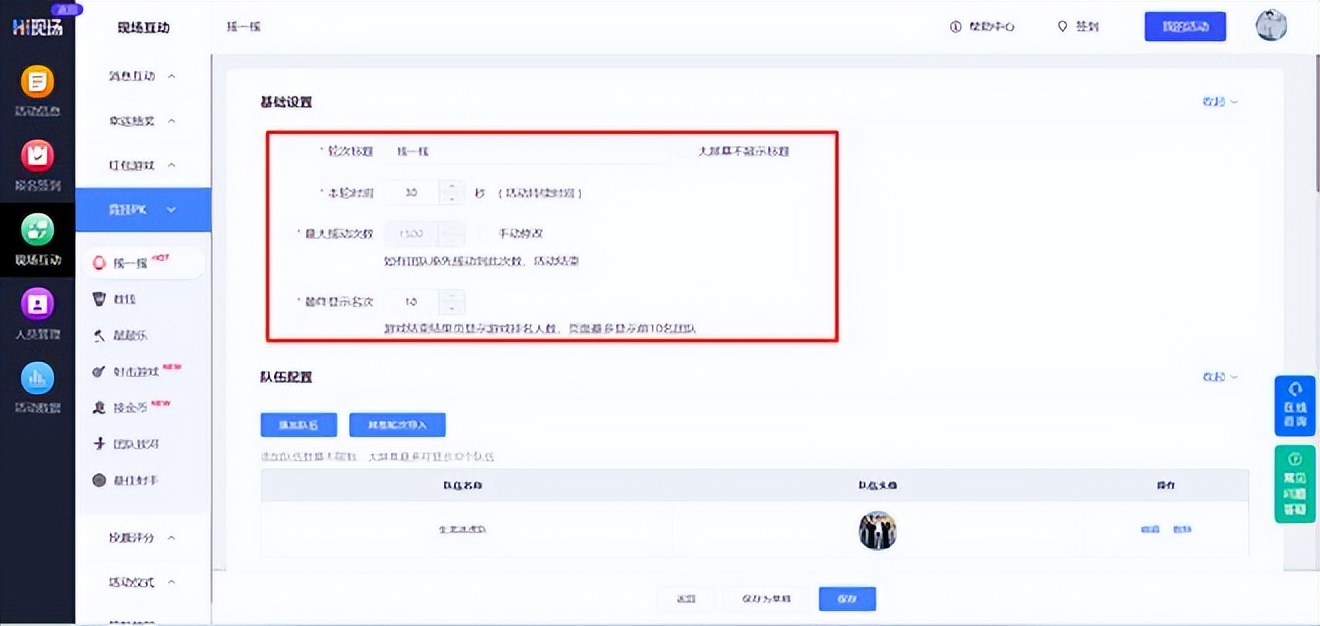This screenshot has height=626, width=1320.
Task: Select the 现场互动 sidebar icon
Action: [x=37, y=239]
